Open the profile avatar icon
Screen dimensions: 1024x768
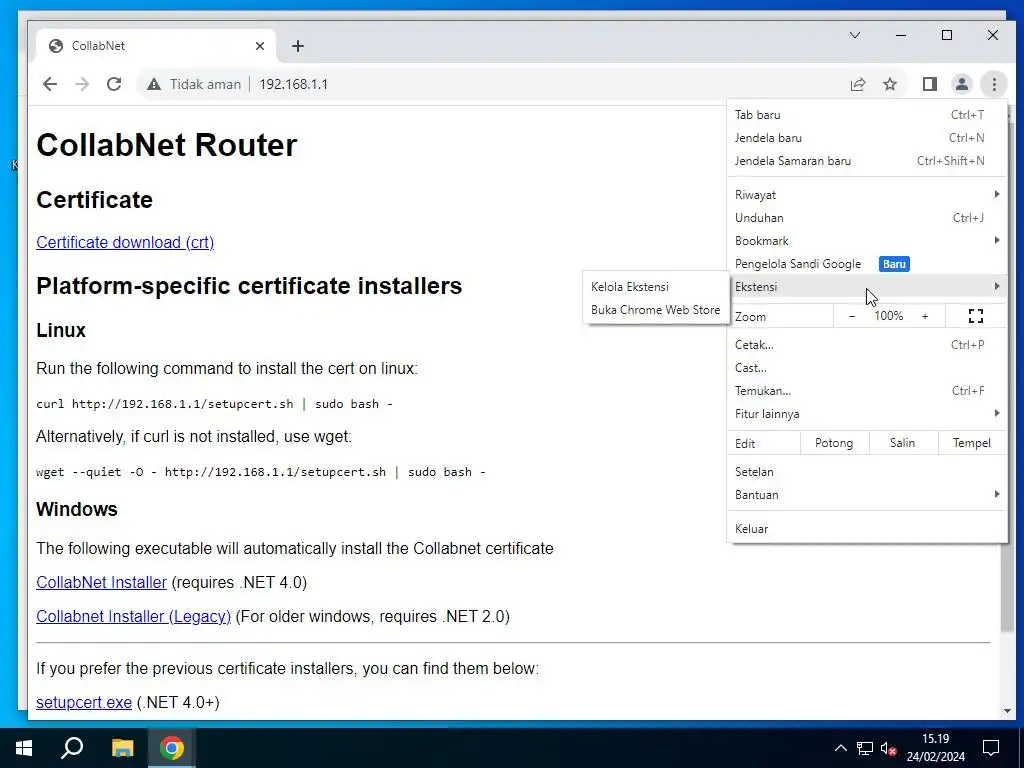[961, 84]
